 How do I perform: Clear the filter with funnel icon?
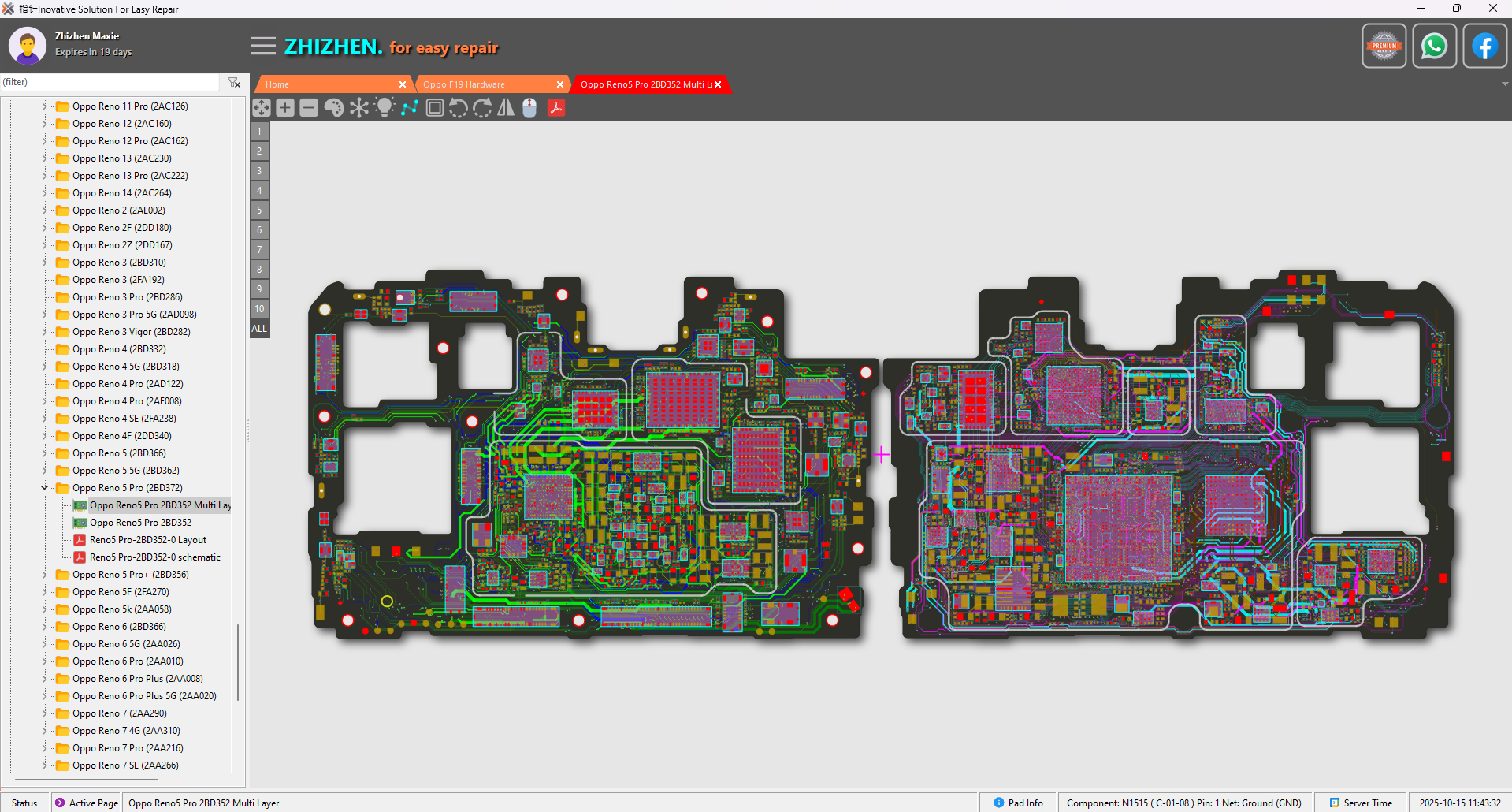point(234,82)
